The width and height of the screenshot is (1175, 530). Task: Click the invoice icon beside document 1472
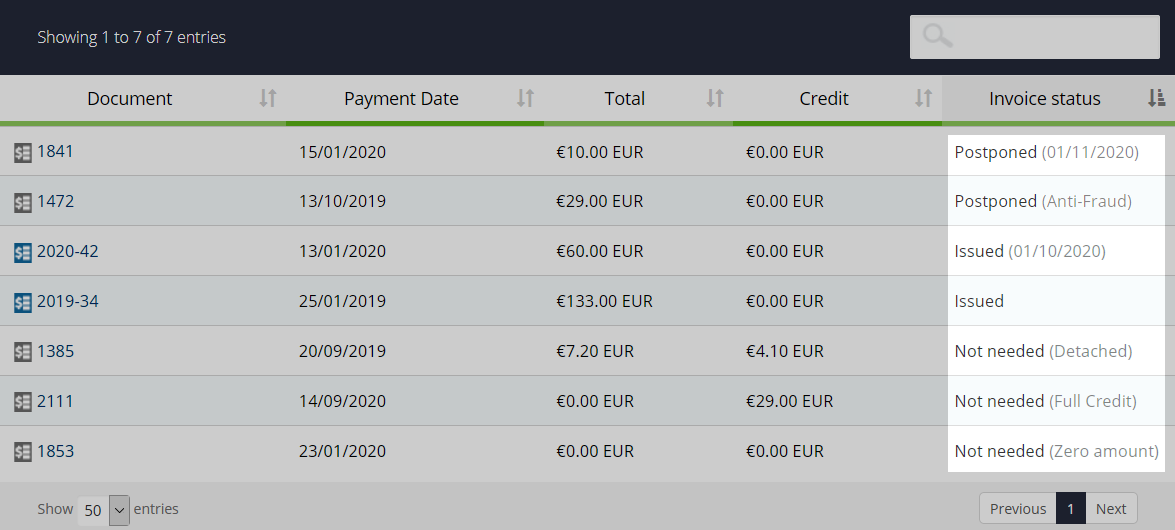23,202
